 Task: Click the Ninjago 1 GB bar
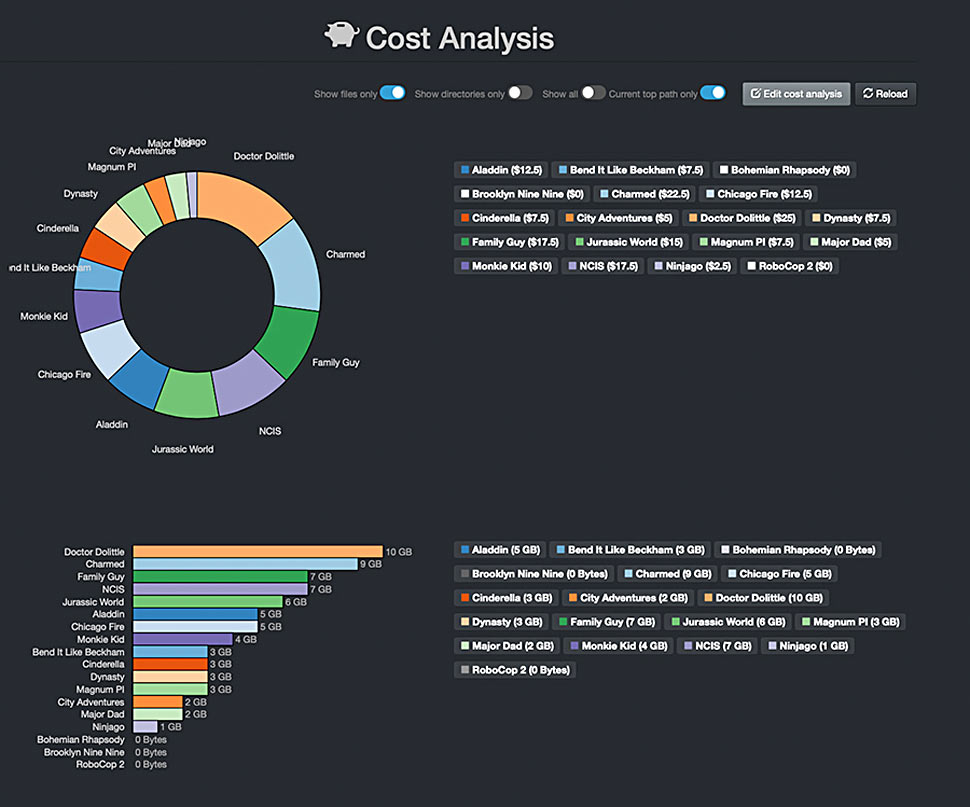tap(145, 727)
